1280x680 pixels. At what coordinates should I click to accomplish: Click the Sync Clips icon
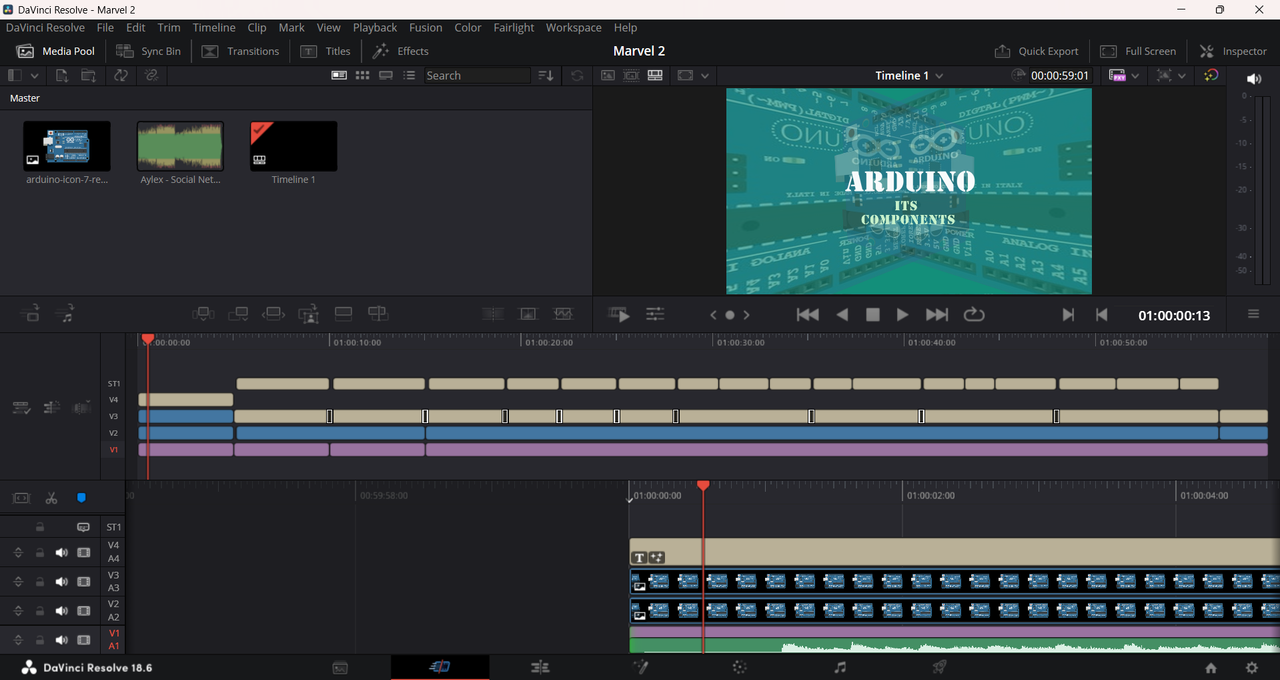(121, 76)
